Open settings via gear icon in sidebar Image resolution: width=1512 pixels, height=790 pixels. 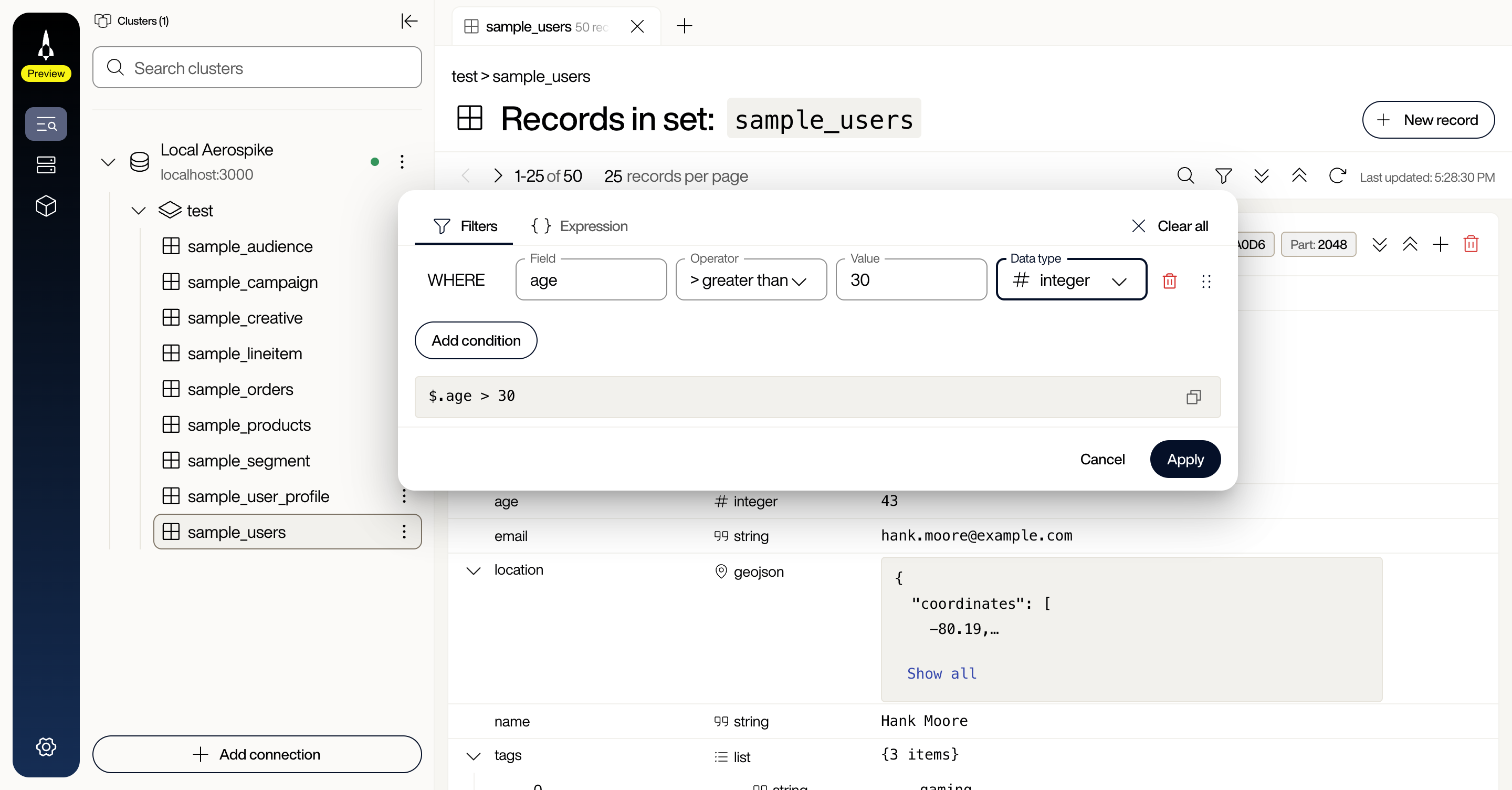coord(46,746)
